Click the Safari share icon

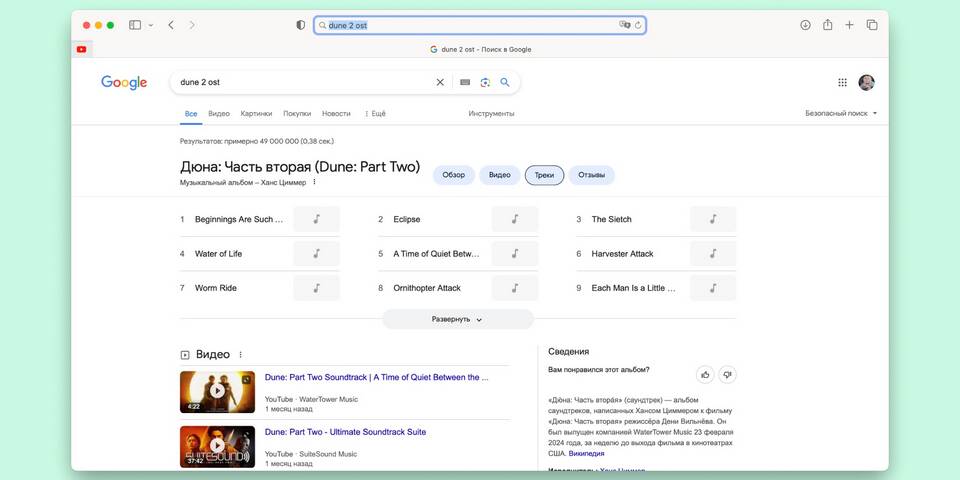click(x=827, y=25)
